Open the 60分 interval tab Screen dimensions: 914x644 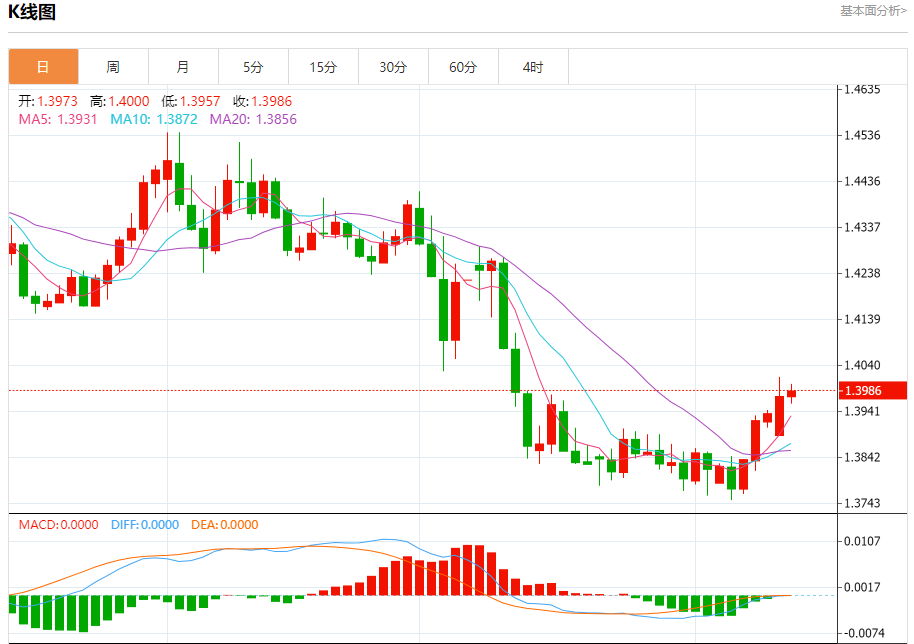tap(463, 67)
